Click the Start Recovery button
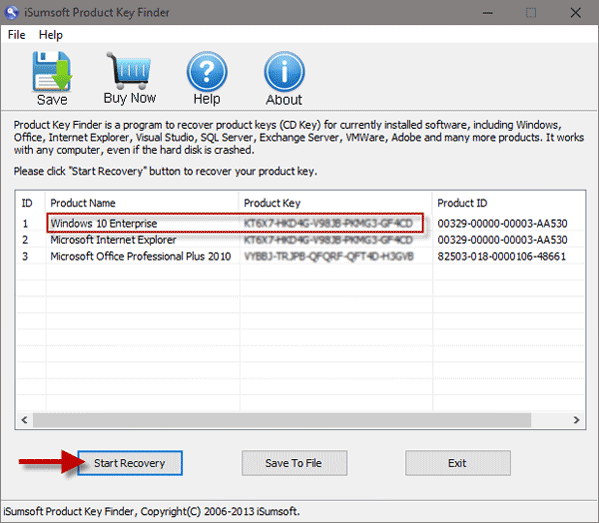599x523 pixels. [x=130, y=463]
